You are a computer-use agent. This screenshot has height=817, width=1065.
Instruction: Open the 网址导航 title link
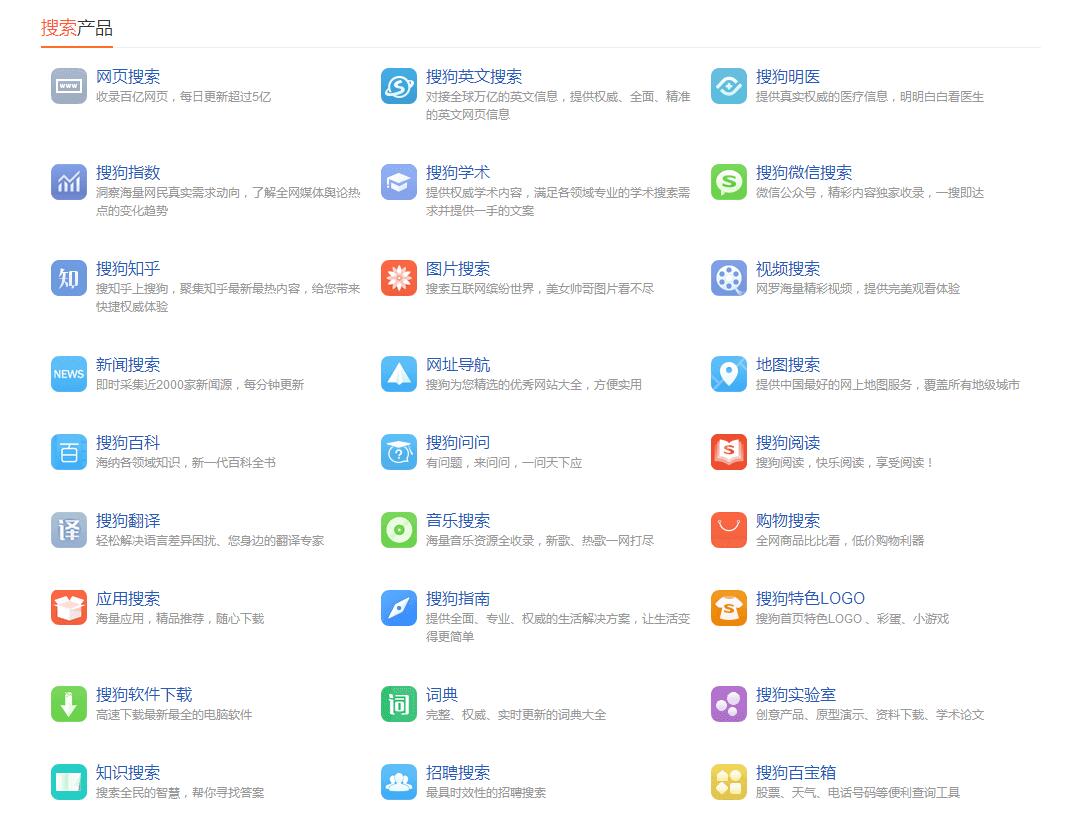pos(458,365)
